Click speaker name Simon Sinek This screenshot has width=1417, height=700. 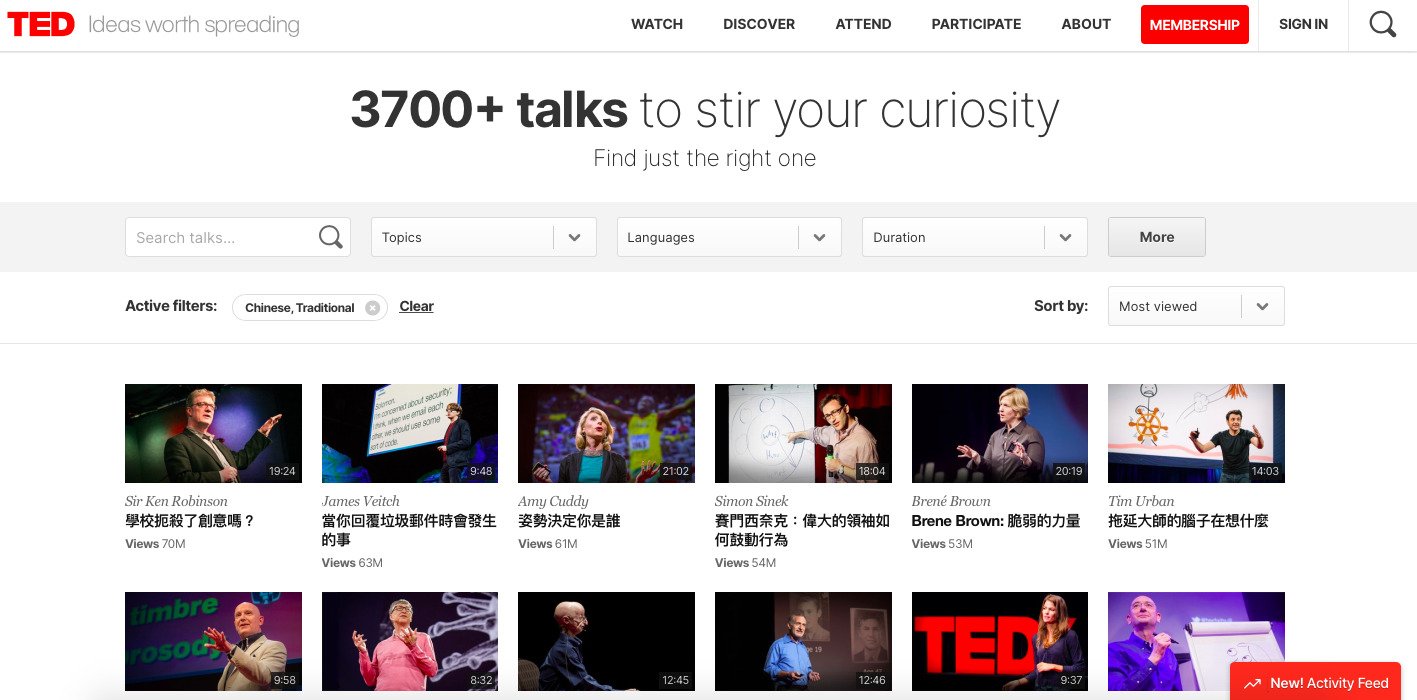coord(752,501)
